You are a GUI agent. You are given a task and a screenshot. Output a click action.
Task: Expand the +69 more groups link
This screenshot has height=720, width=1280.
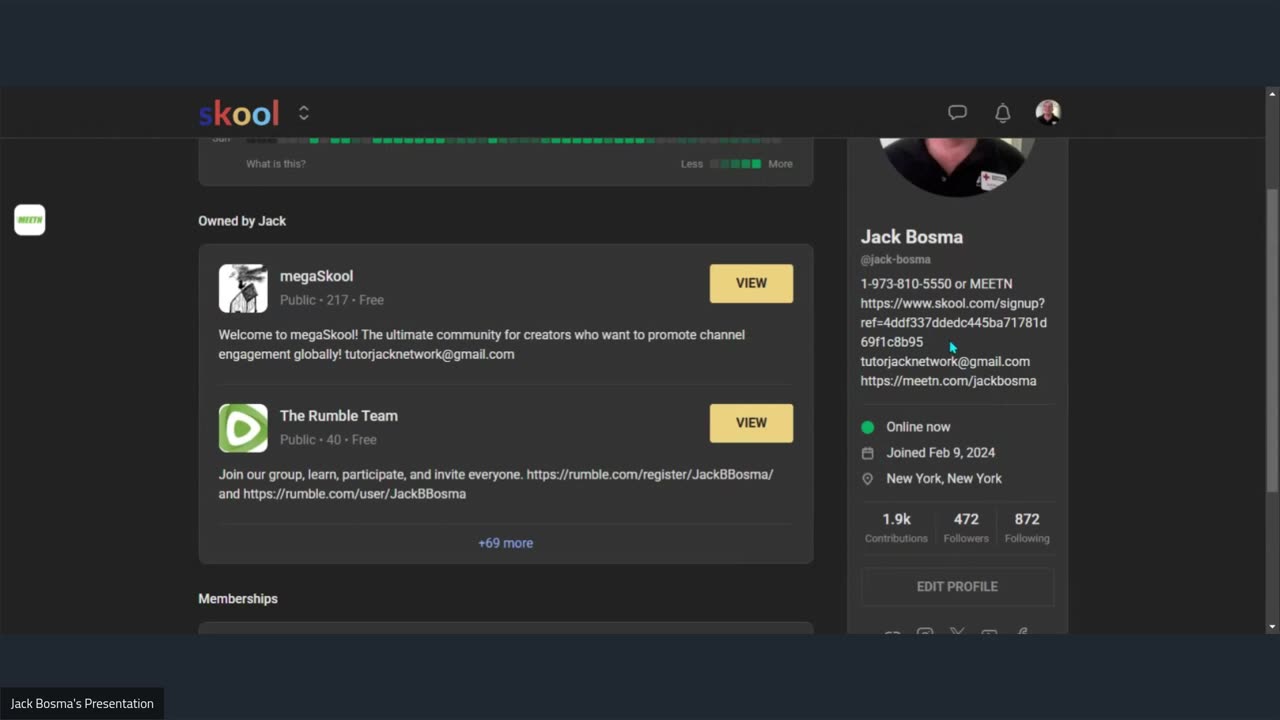[505, 543]
